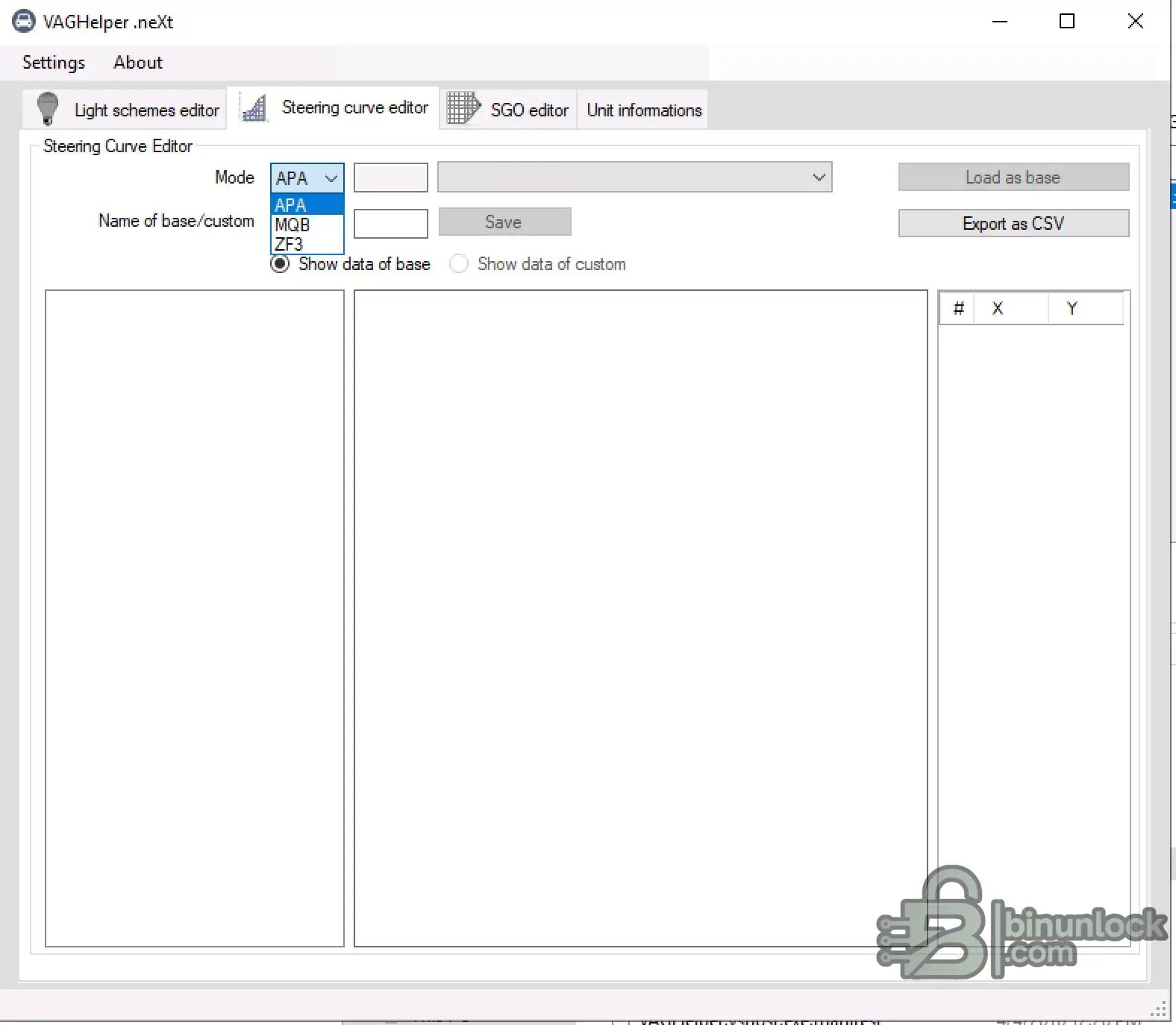Screen dimensions: 1176x1025
Task: Click the grid icon beside SGO editor
Action: pyautogui.click(x=463, y=108)
